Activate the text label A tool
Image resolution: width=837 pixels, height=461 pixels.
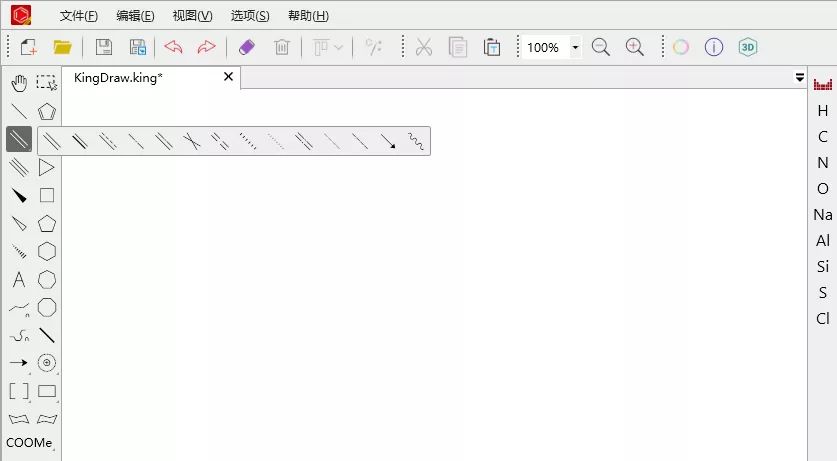19,280
